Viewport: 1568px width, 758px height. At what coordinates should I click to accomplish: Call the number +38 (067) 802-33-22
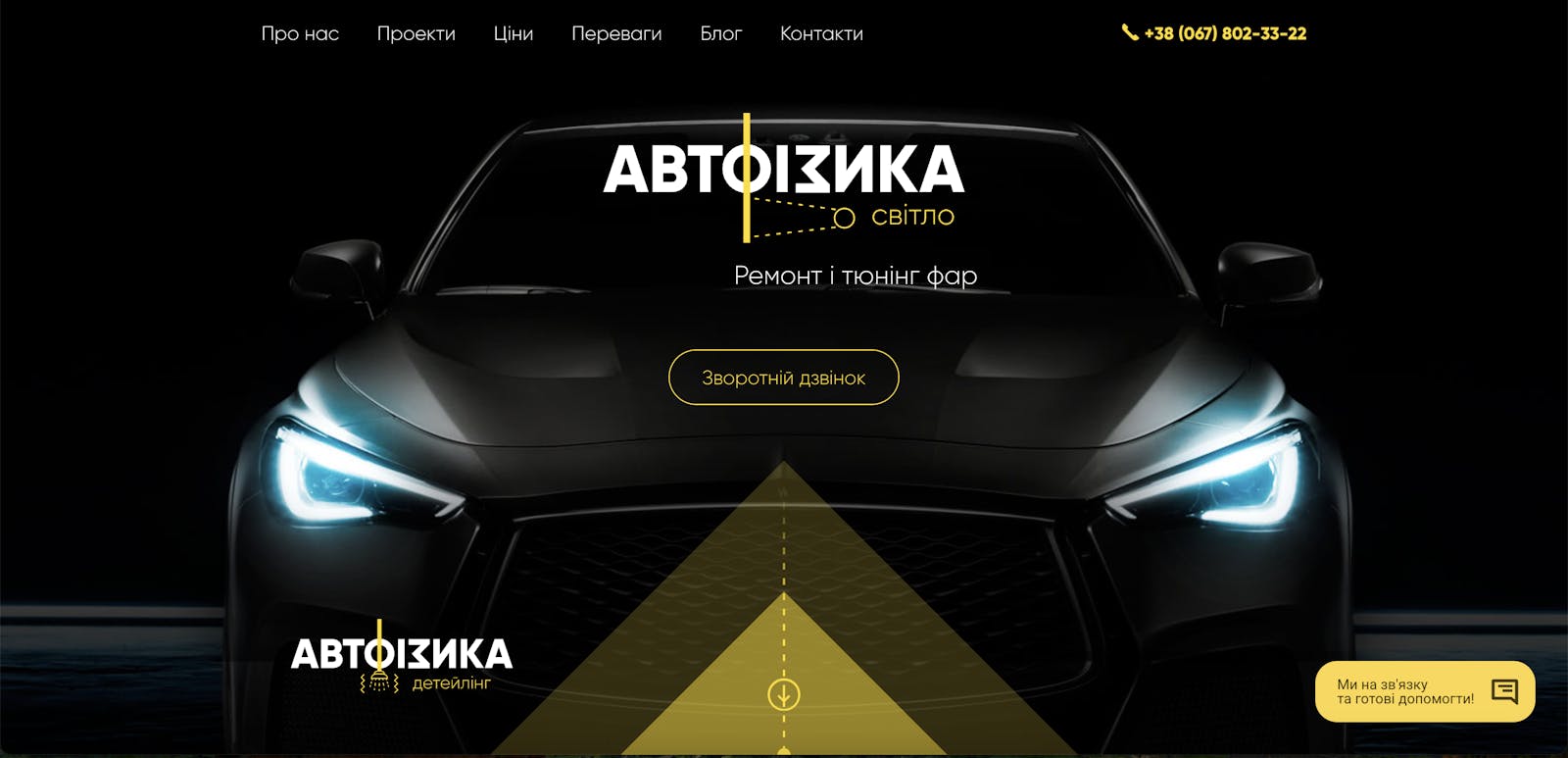pyautogui.click(x=1225, y=33)
